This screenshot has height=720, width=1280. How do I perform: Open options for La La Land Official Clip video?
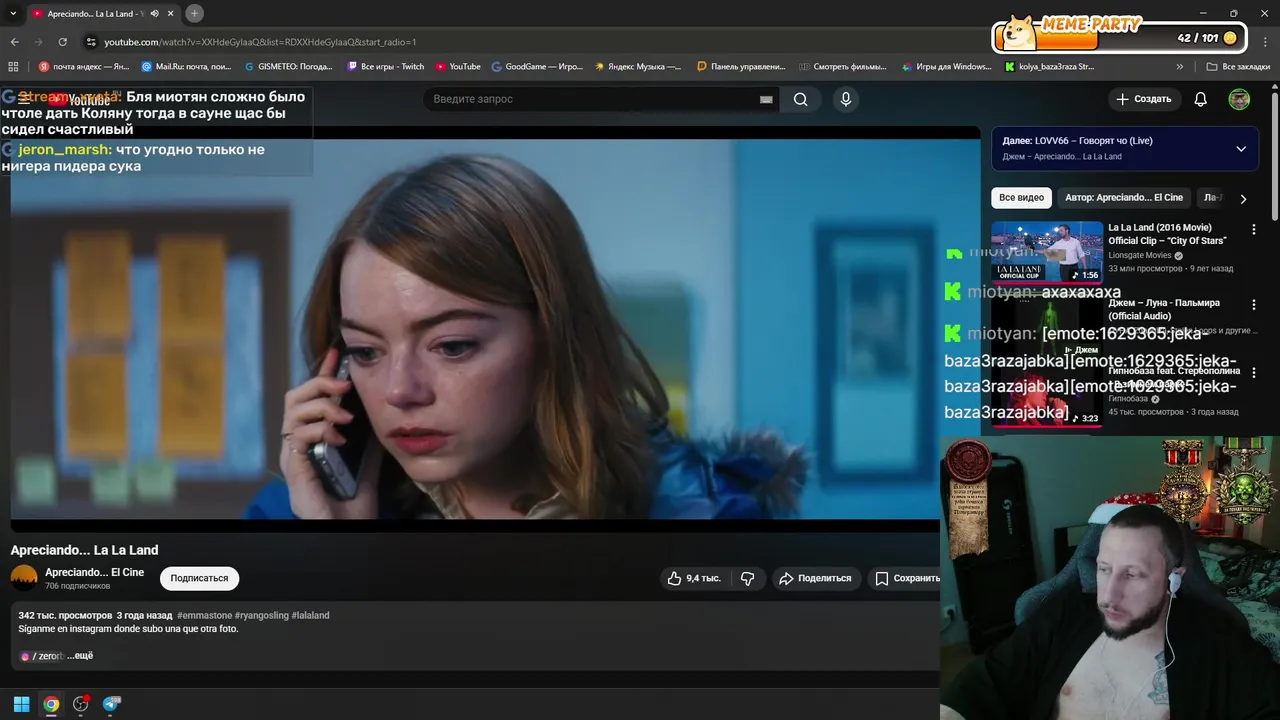pos(1253,229)
